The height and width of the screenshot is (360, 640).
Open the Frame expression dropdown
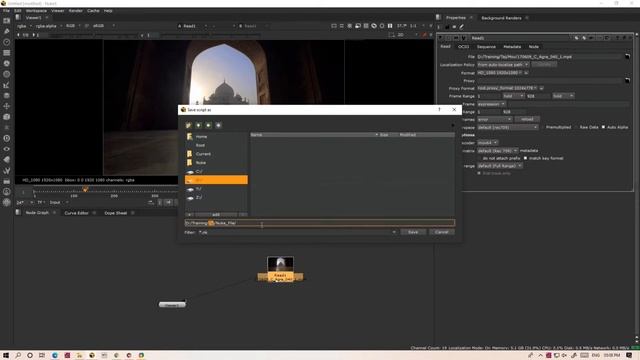pyautogui.click(x=491, y=104)
